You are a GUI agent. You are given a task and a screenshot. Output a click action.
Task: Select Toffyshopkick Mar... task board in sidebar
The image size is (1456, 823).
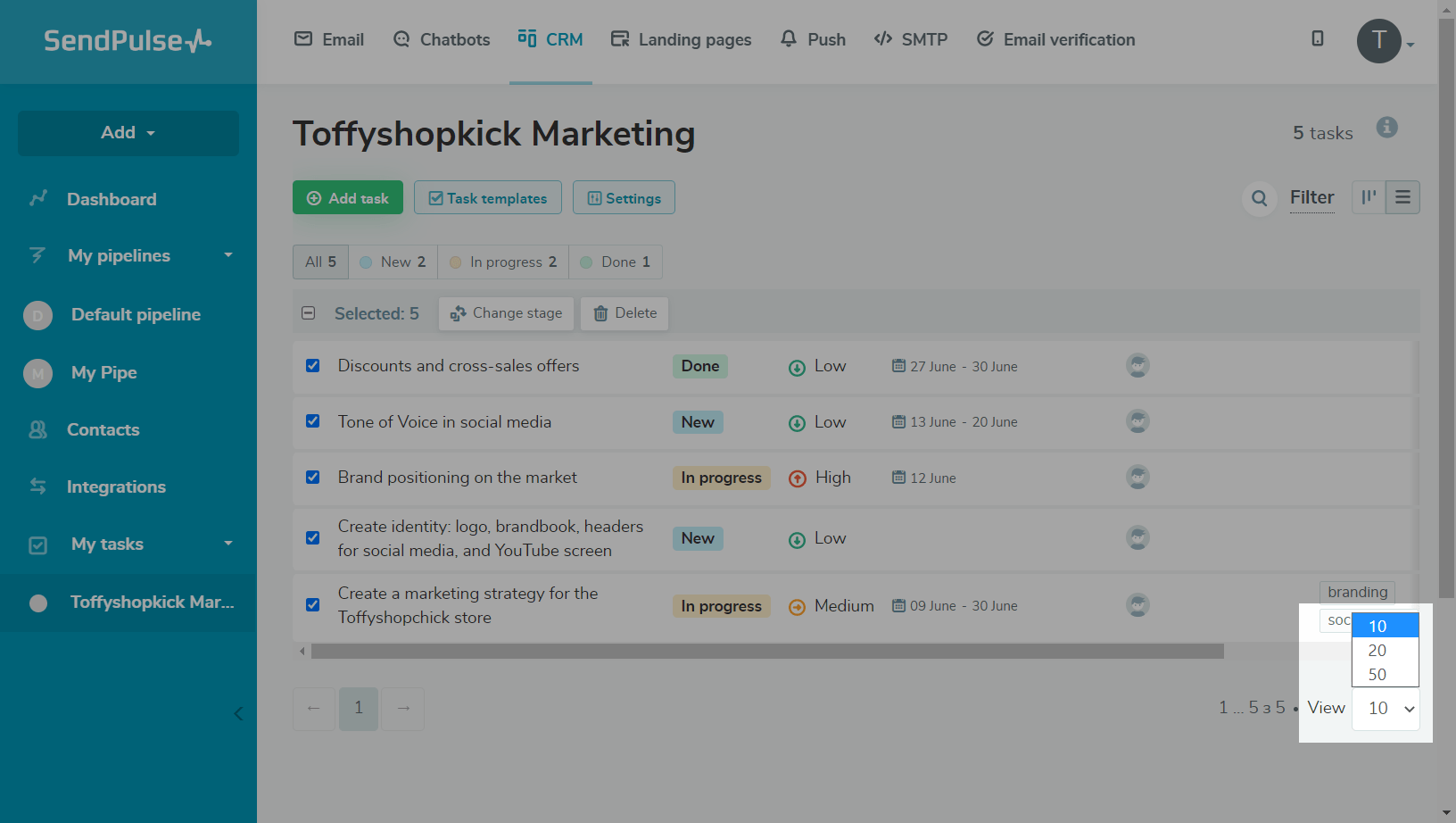128,603
